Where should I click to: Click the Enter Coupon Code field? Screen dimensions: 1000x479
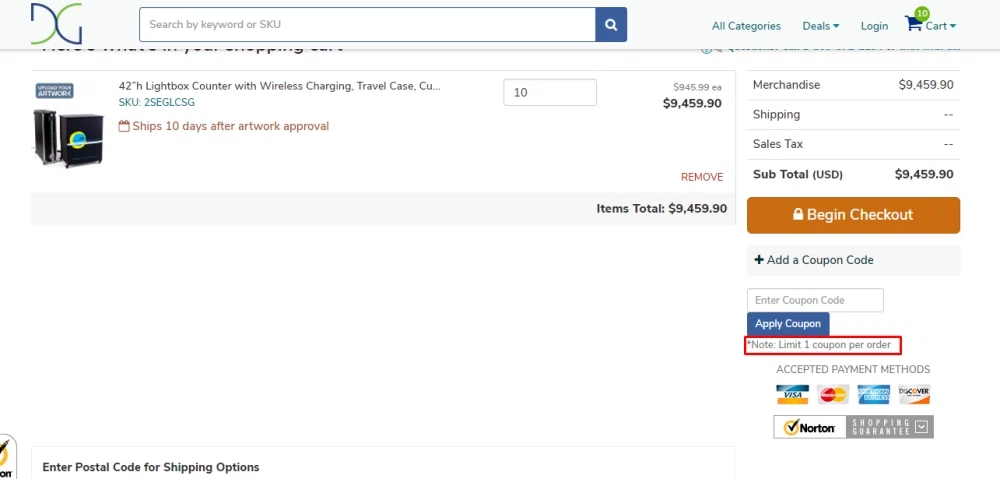pos(815,300)
